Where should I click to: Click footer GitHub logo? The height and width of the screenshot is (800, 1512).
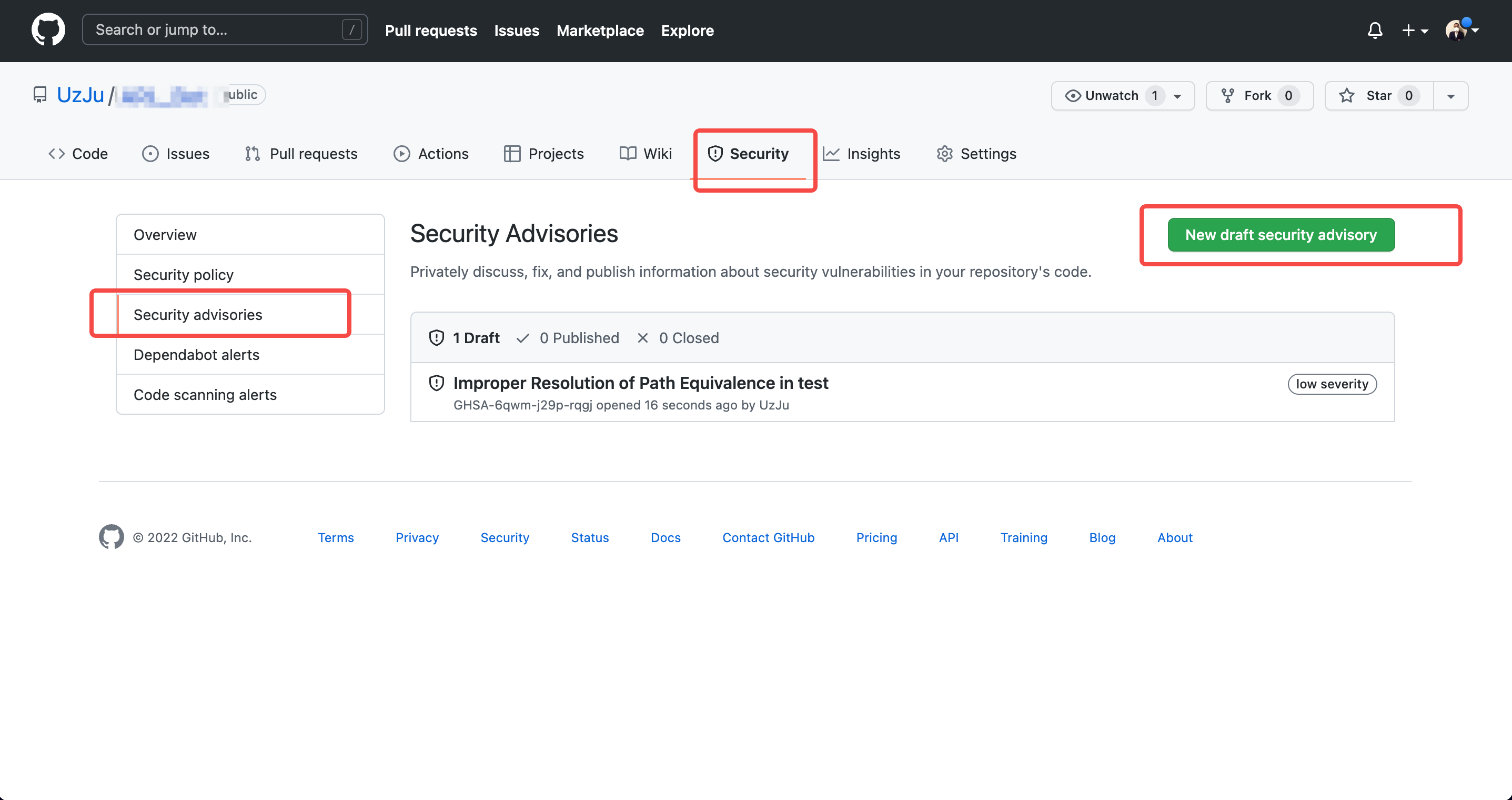pos(111,537)
